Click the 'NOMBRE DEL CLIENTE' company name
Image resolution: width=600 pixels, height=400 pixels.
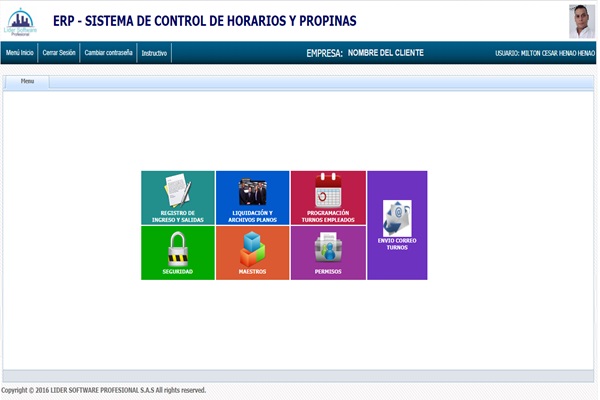click(385, 52)
